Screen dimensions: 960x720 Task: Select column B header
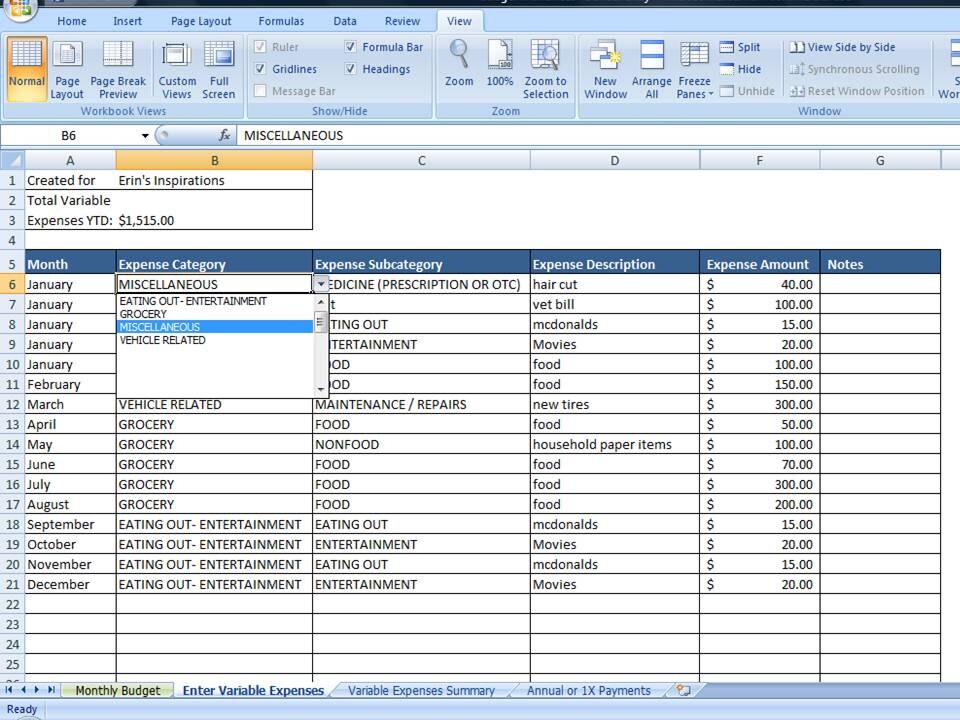pyautogui.click(x=214, y=160)
